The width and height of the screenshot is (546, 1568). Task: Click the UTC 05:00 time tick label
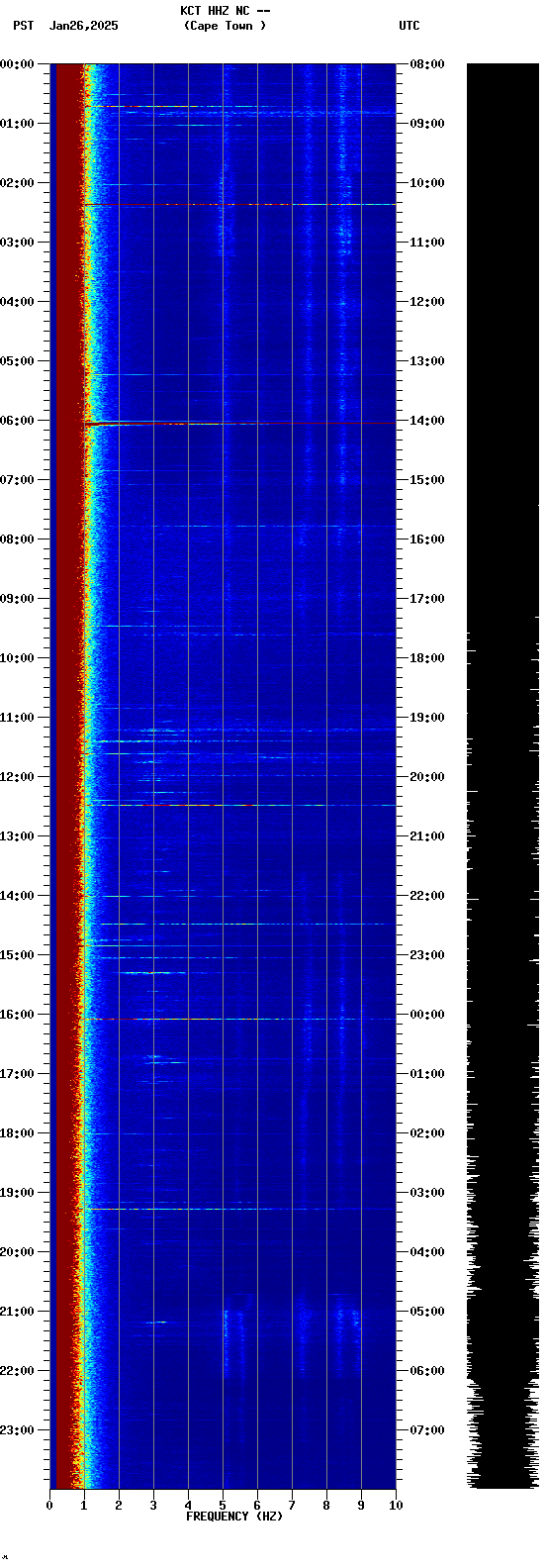point(426,1312)
